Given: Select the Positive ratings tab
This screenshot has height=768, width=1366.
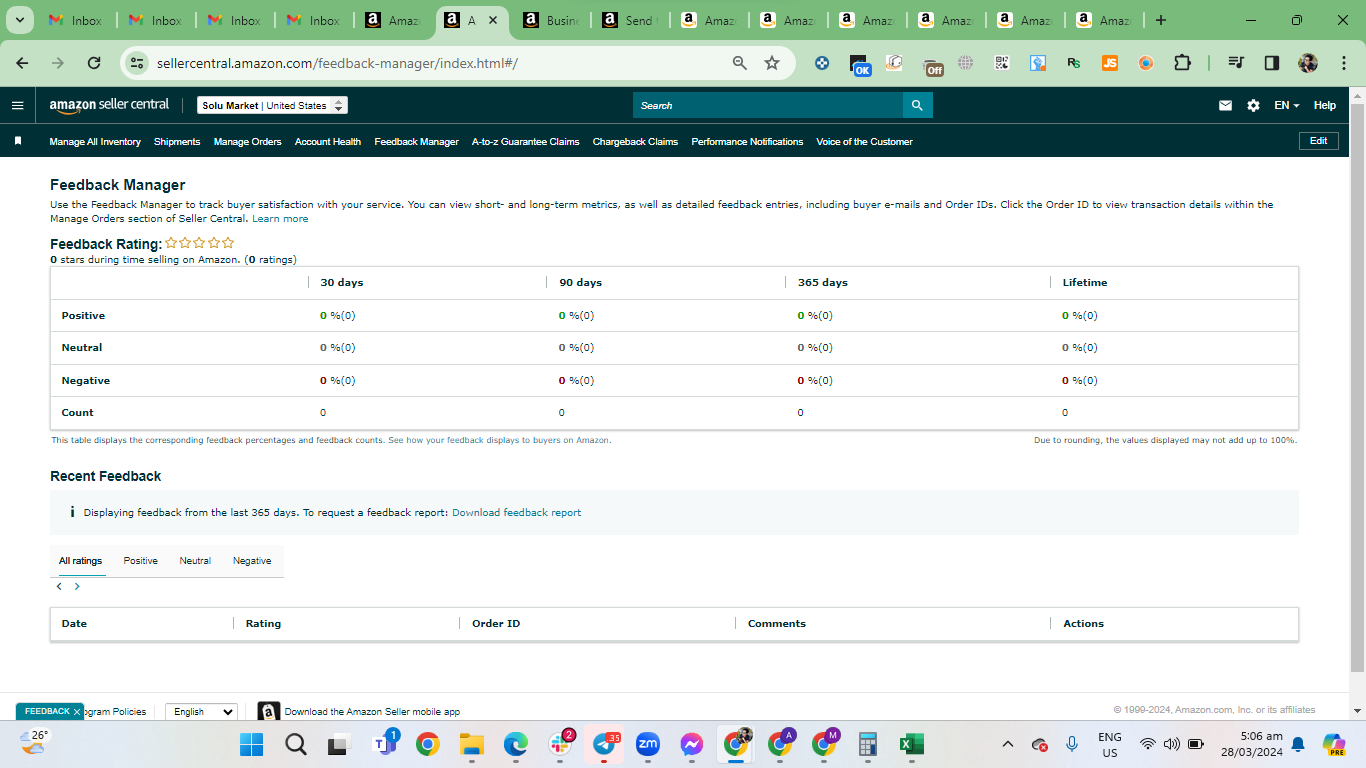Looking at the screenshot, I should coord(141,561).
